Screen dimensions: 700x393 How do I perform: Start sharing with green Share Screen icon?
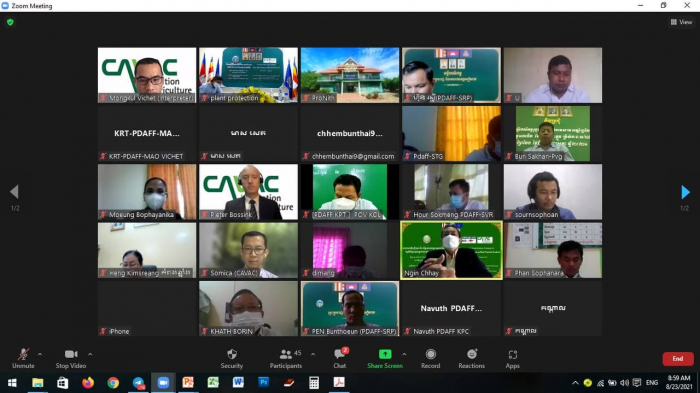[385, 359]
